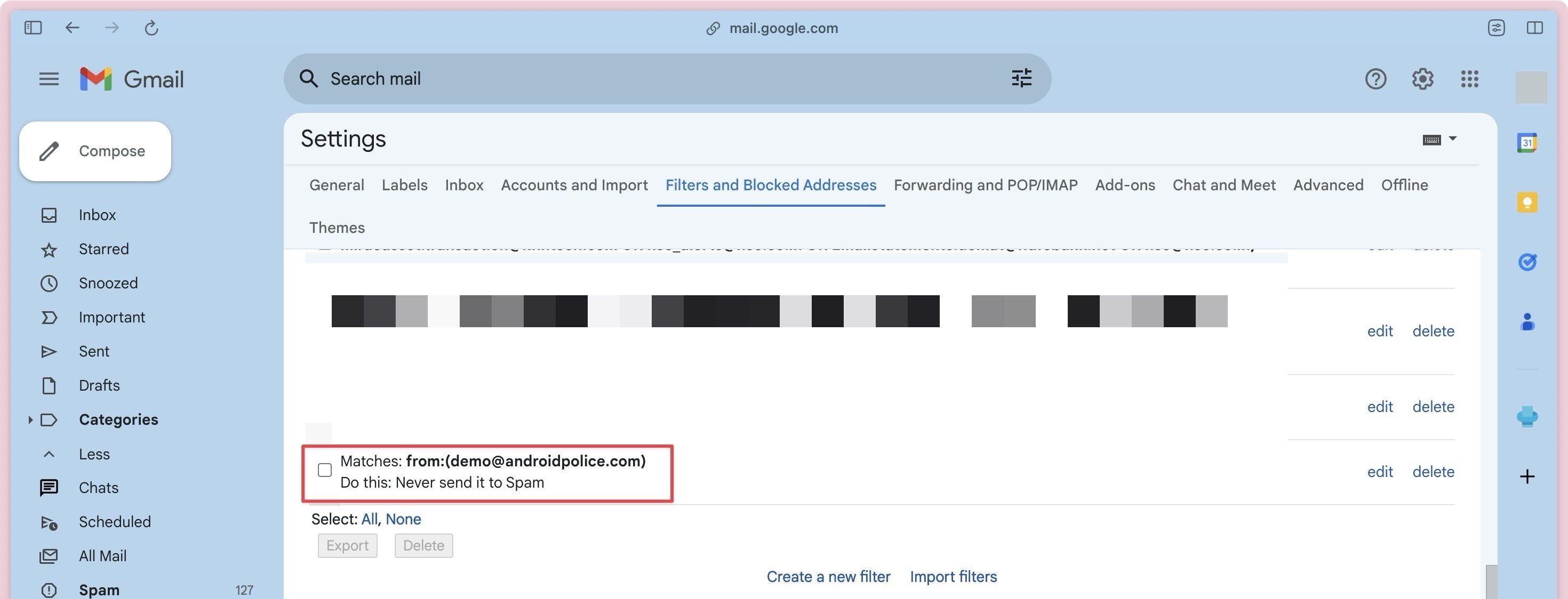1568x599 pixels.
Task: Open All Mail
Action: tap(102, 556)
